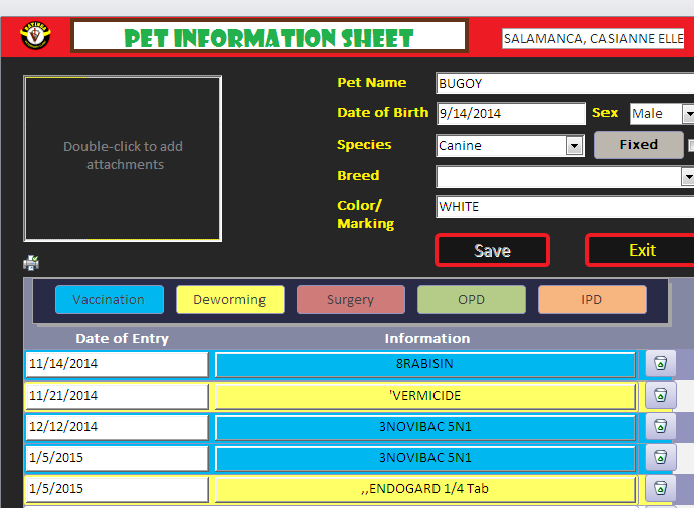Viewport: 694px width, 508px height.
Task: Click the Exit button
Action: tap(641, 250)
